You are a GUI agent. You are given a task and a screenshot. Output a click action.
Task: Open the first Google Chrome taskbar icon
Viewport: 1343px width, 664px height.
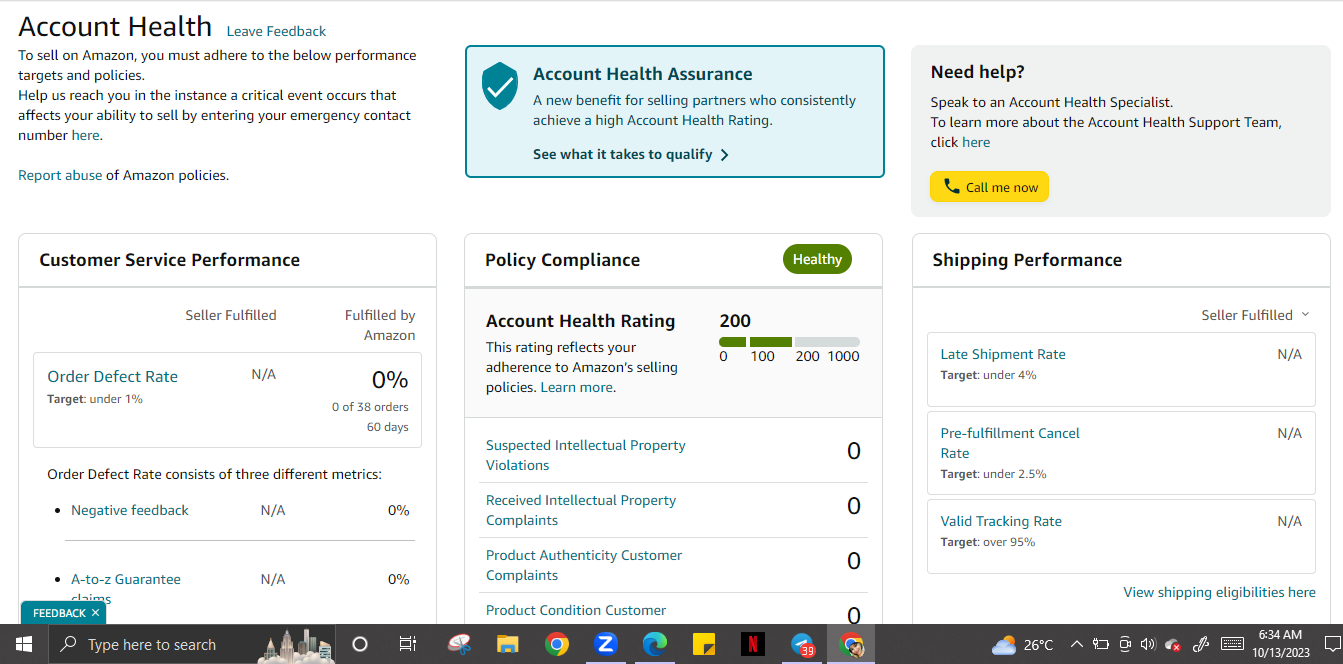tap(557, 644)
